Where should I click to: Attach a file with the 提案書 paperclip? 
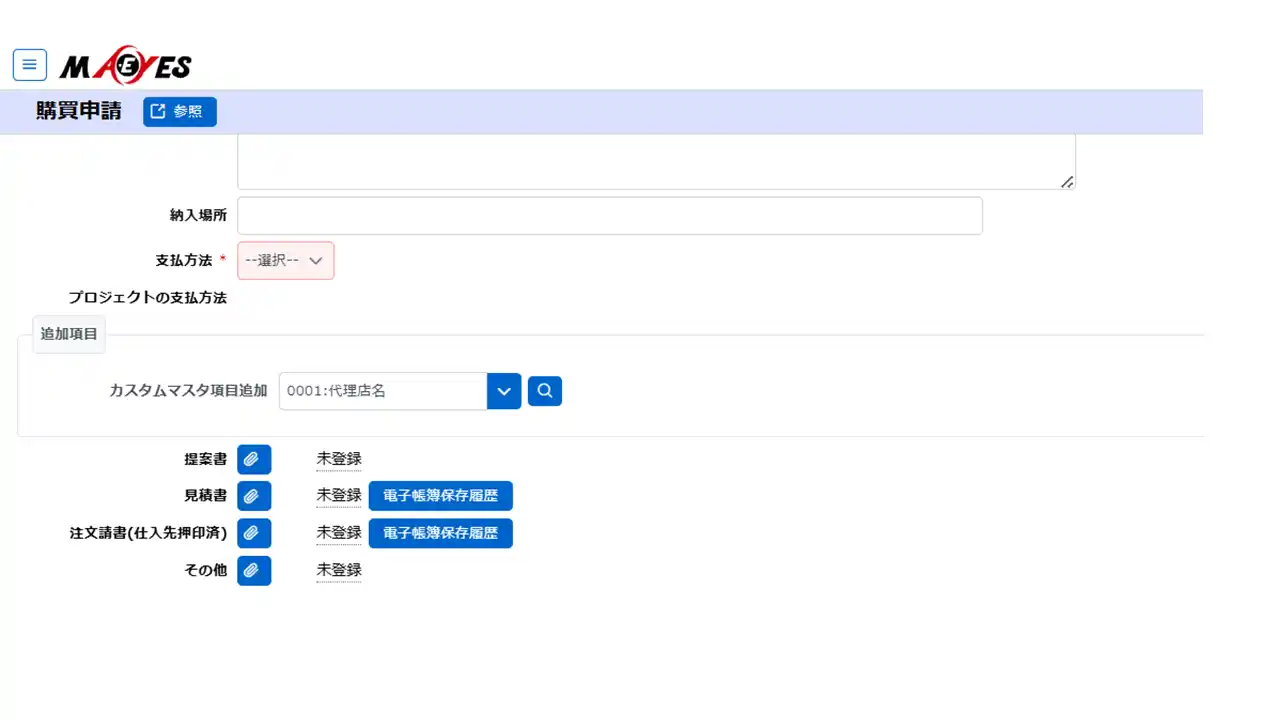click(x=254, y=459)
